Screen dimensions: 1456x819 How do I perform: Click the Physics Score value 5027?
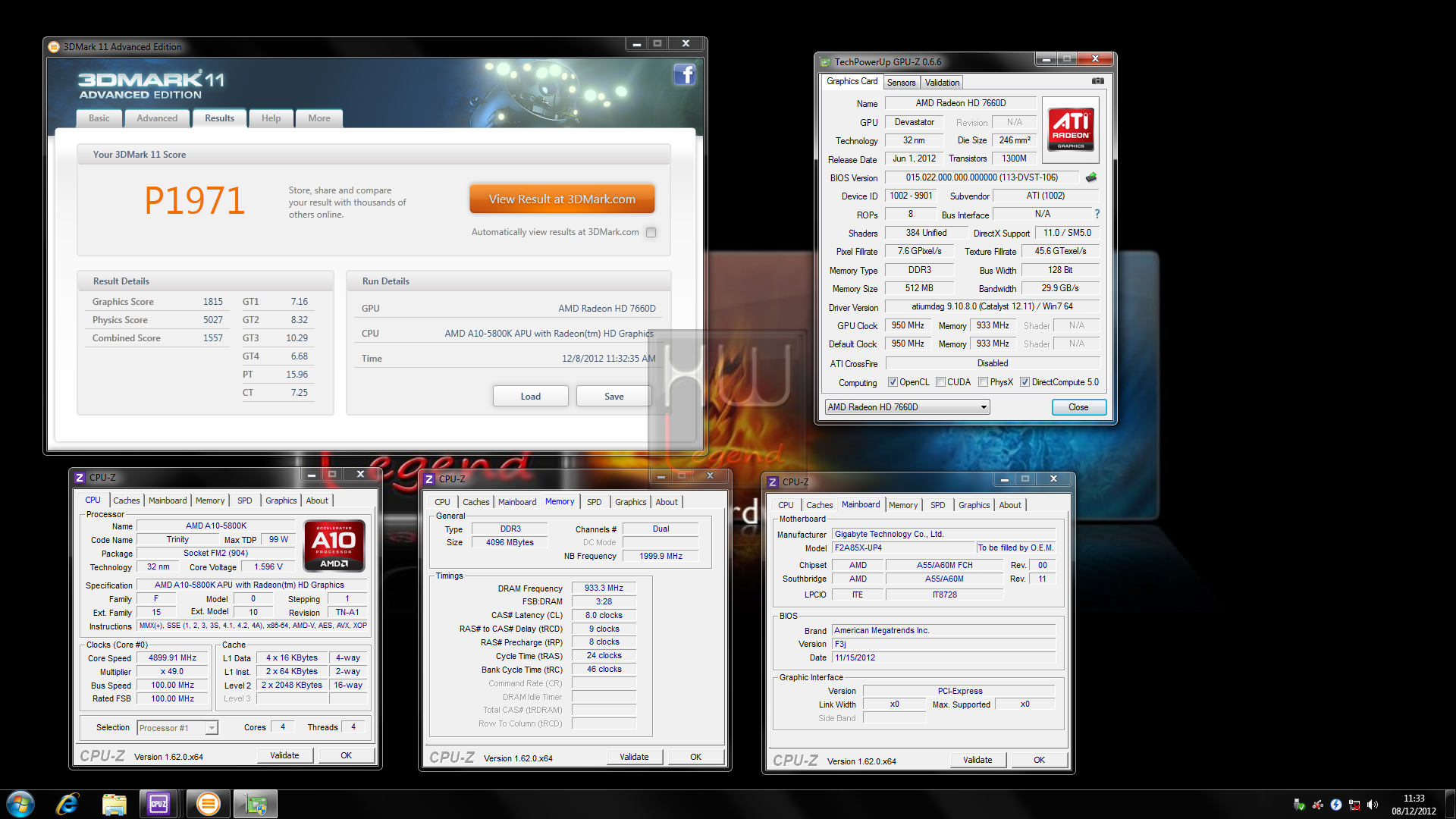tap(213, 320)
